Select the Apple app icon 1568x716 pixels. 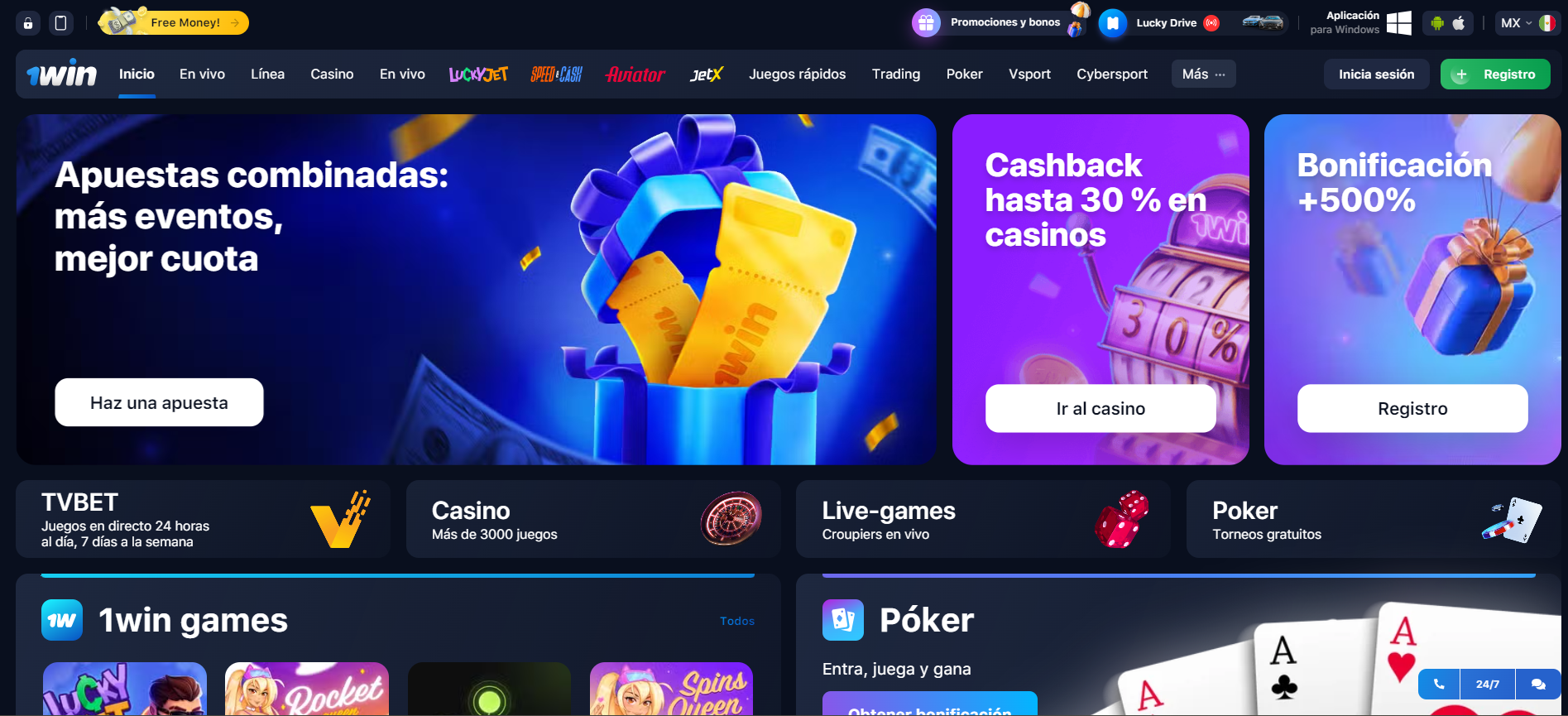point(1459,23)
